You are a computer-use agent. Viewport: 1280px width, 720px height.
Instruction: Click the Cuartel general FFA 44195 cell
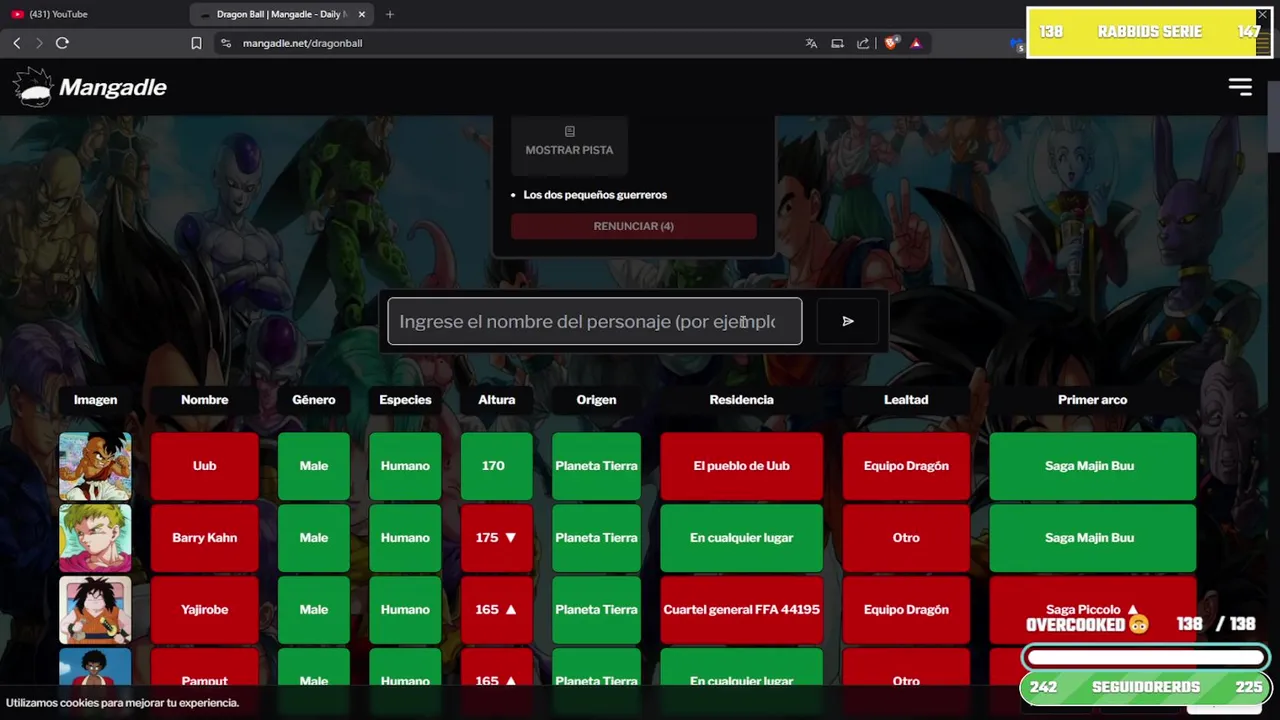[x=742, y=610]
